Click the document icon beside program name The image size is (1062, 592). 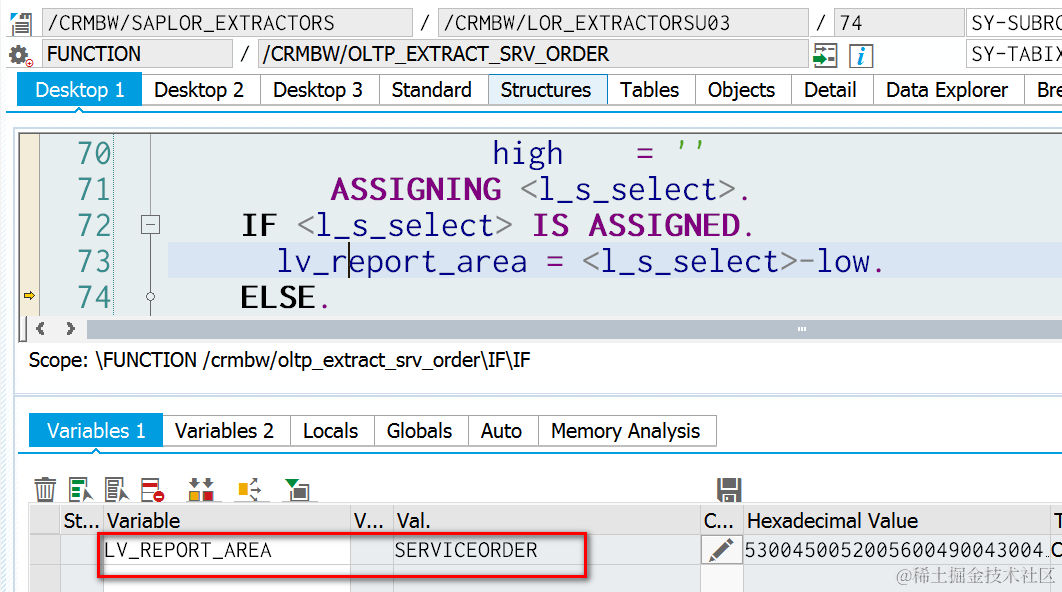(x=21, y=24)
